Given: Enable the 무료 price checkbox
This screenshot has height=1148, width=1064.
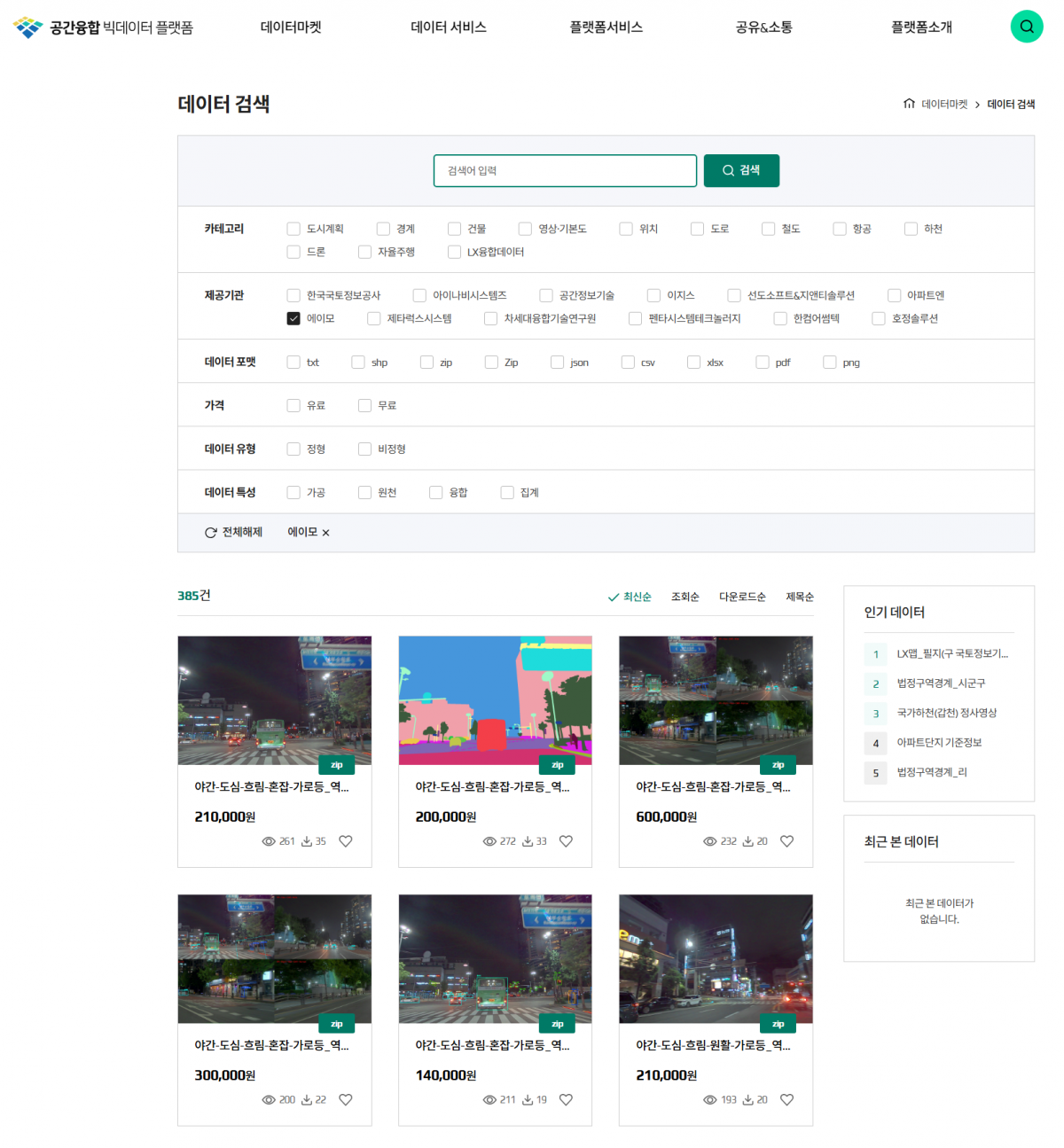Looking at the screenshot, I should (x=364, y=405).
